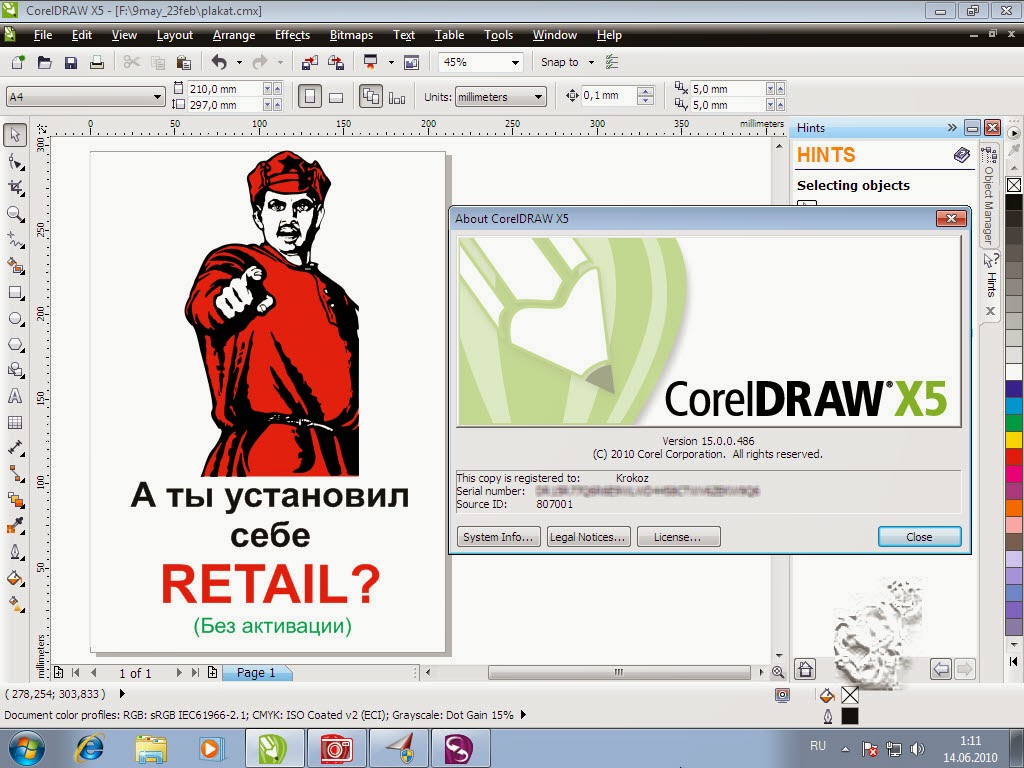
Task: Toggle all pages layout button
Action: [x=371, y=97]
